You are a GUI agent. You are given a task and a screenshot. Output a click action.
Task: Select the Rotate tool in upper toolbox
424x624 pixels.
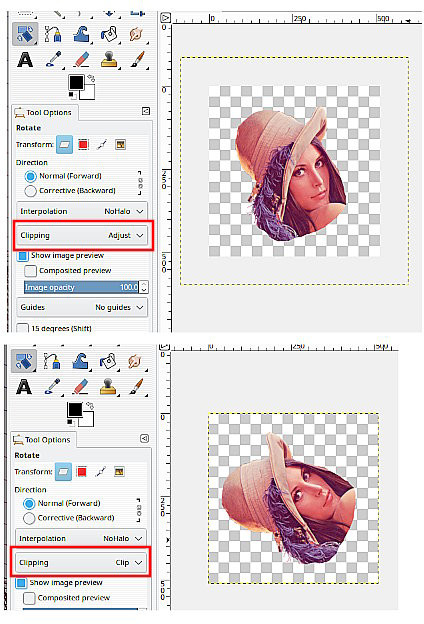(25, 34)
